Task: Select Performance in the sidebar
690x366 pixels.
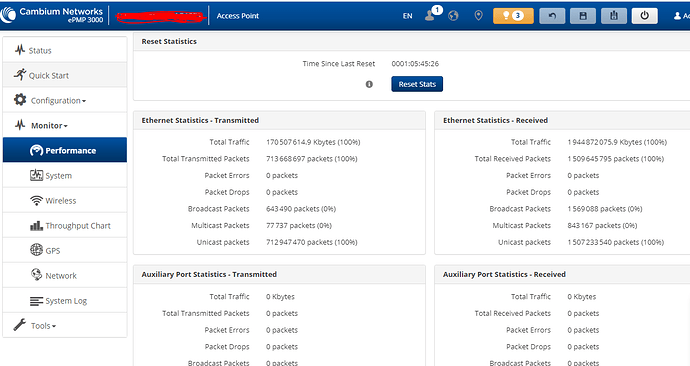Action: pyautogui.click(x=65, y=150)
